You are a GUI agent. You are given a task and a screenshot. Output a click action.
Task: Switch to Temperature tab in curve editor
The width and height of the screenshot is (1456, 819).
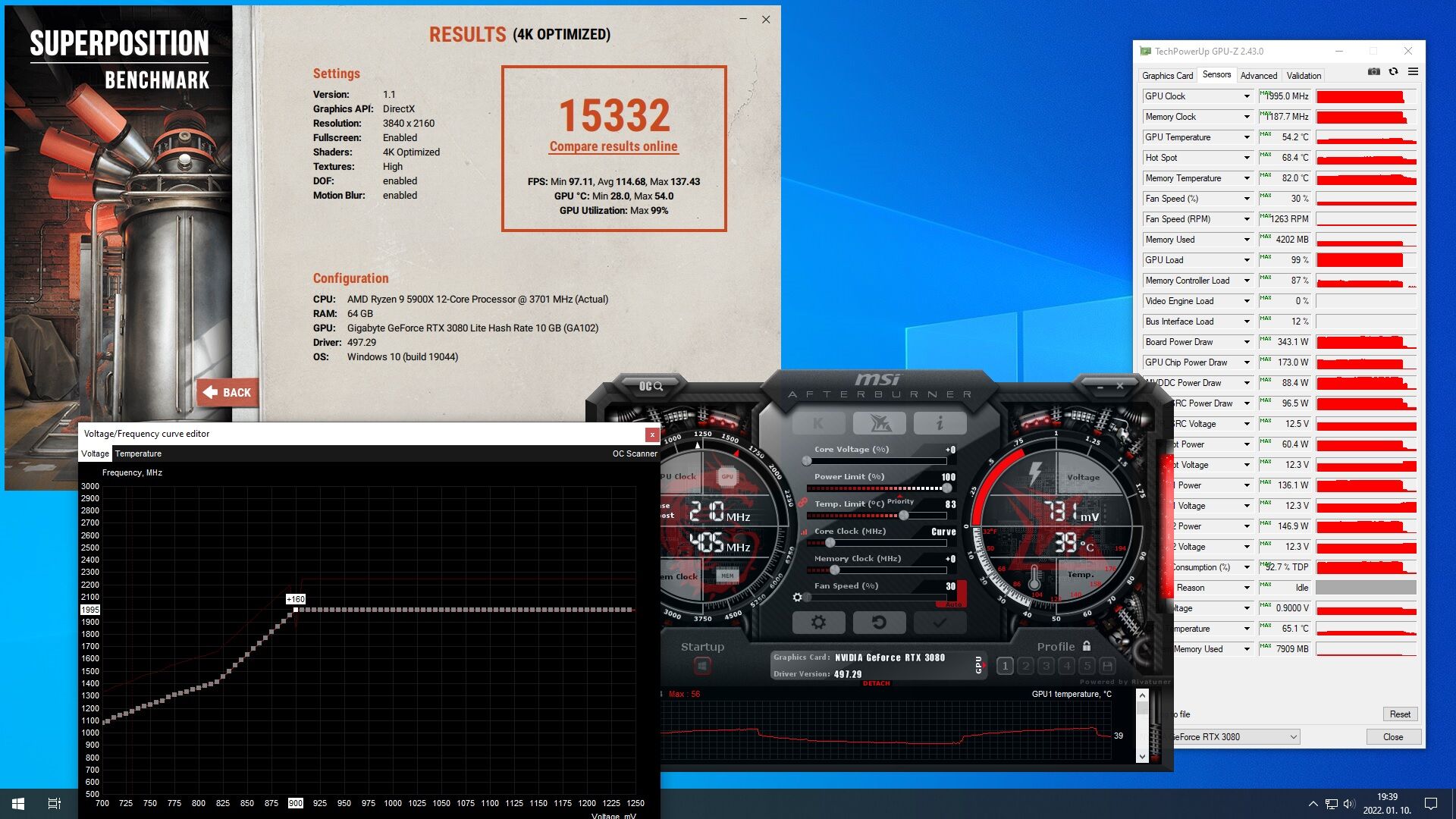138,453
